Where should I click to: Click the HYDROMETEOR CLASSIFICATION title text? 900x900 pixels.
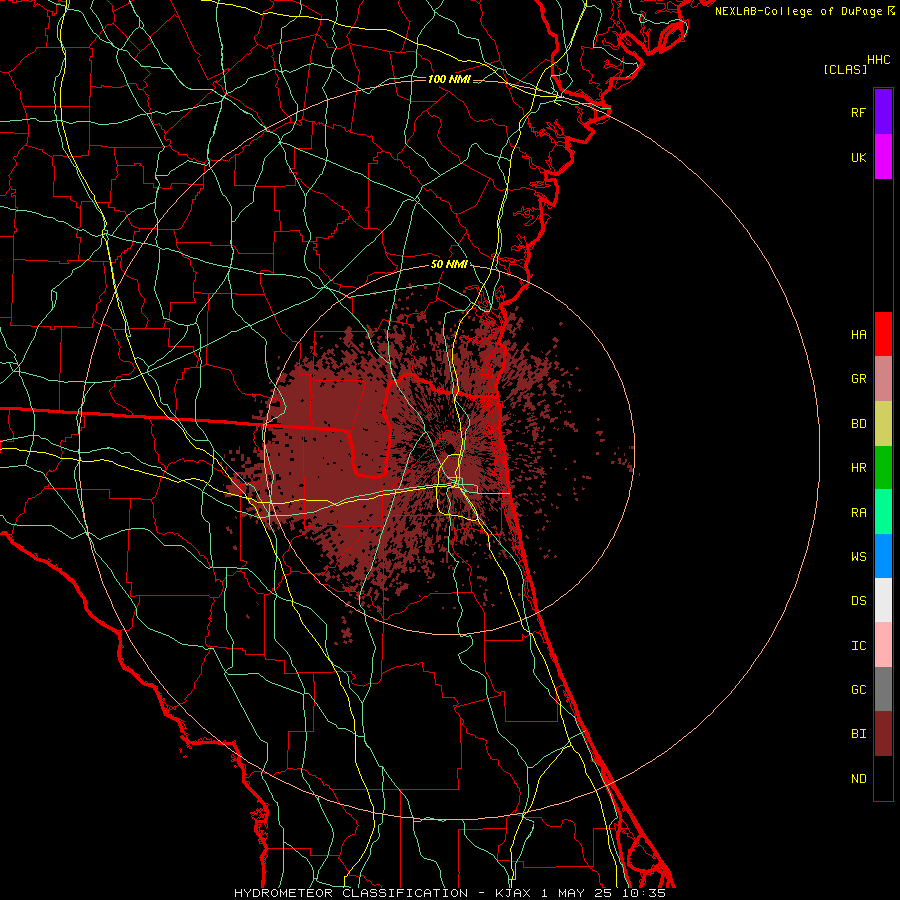pyautogui.click(x=351, y=893)
